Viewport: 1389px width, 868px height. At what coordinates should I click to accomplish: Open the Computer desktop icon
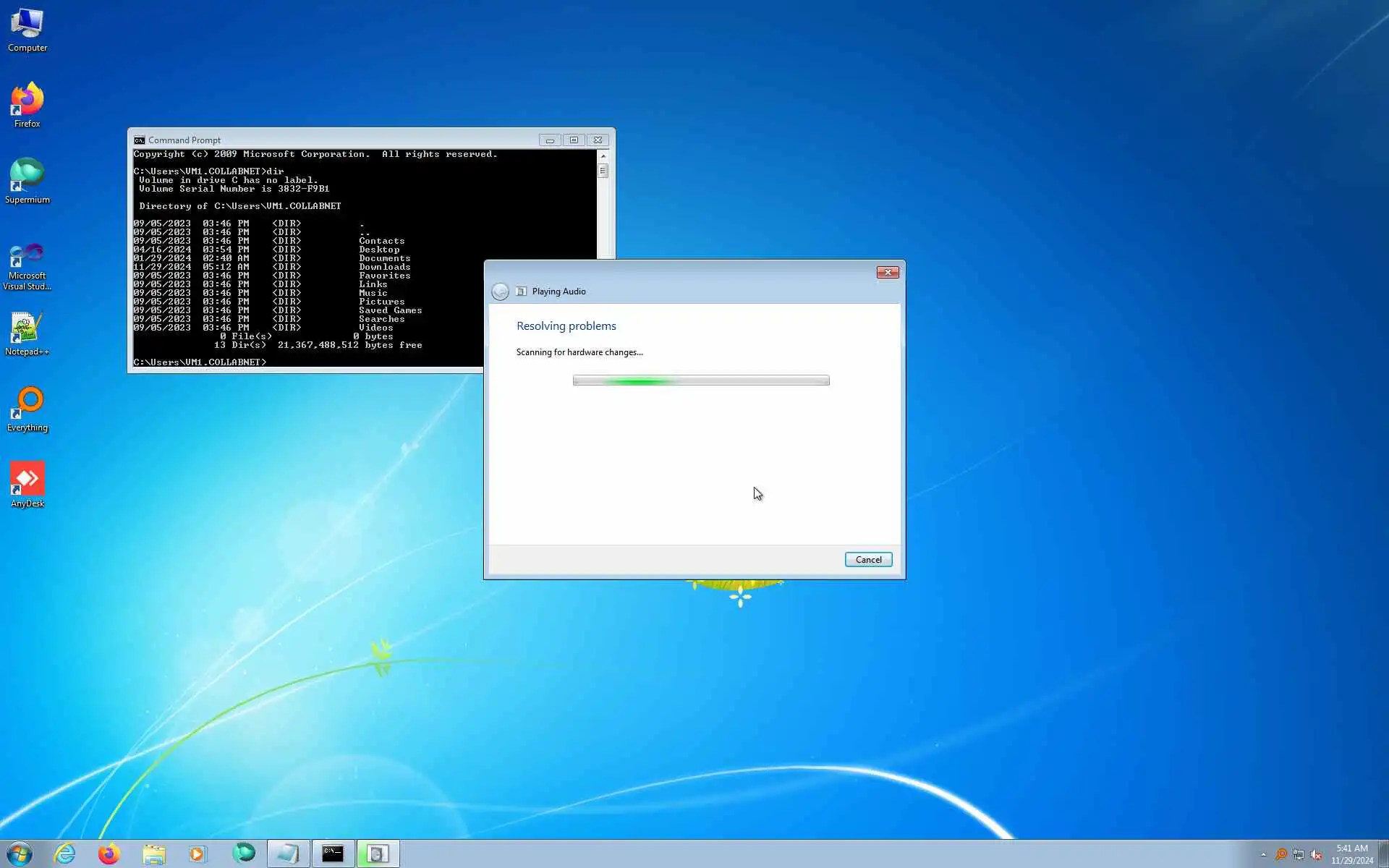tap(27, 29)
